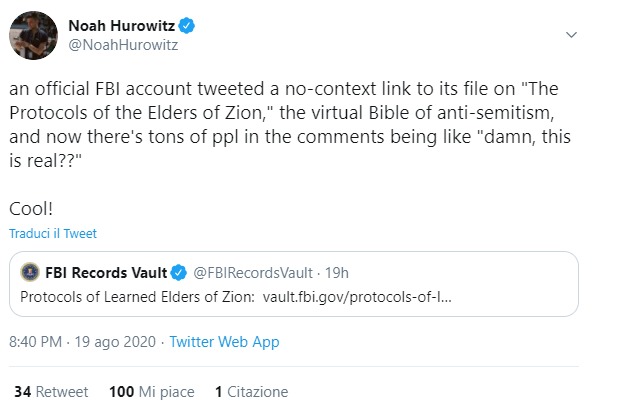The width and height of the screenshot is (622, 413).
Task: Click the 19h timestamp on quoted tweet
Action: tap(337, 273)
